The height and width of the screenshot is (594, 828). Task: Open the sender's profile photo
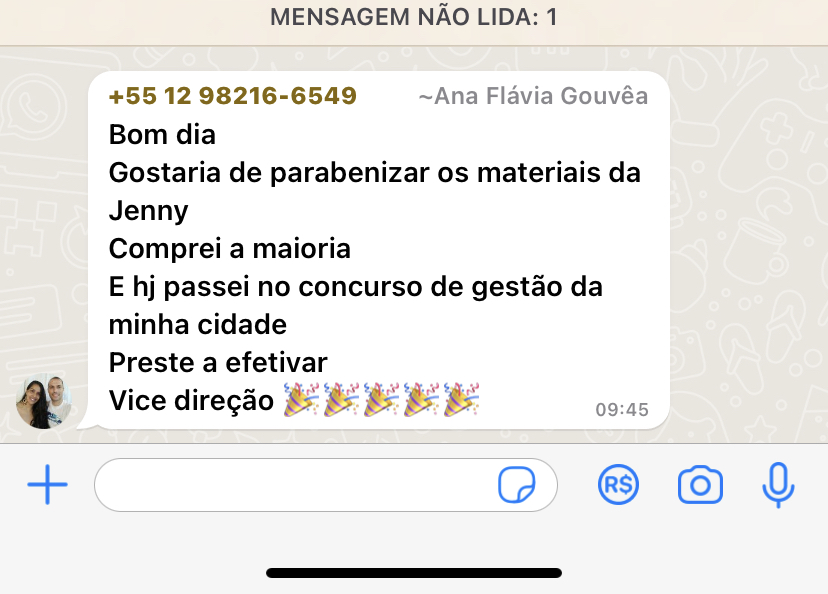point(44,401)
